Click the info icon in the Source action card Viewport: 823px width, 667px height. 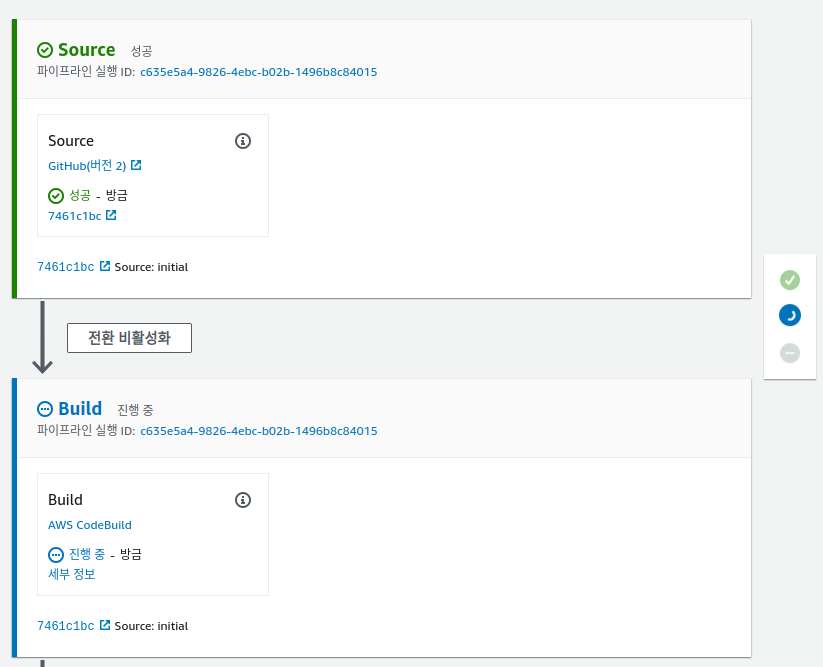242,141
